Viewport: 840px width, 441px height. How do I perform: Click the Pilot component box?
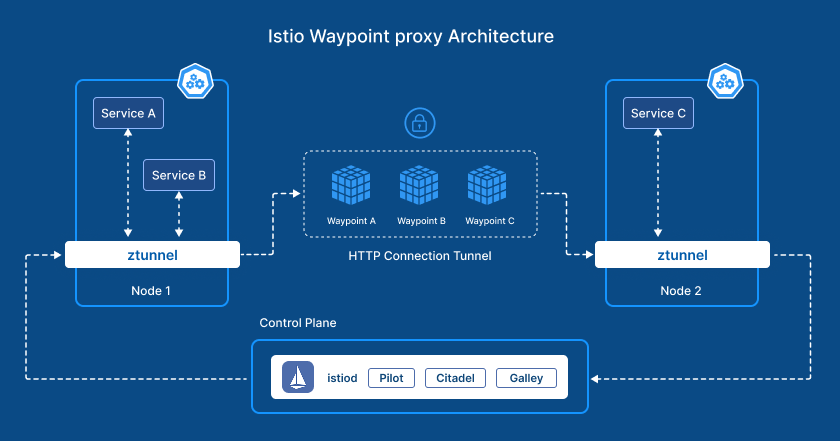(x=391, y=378)
